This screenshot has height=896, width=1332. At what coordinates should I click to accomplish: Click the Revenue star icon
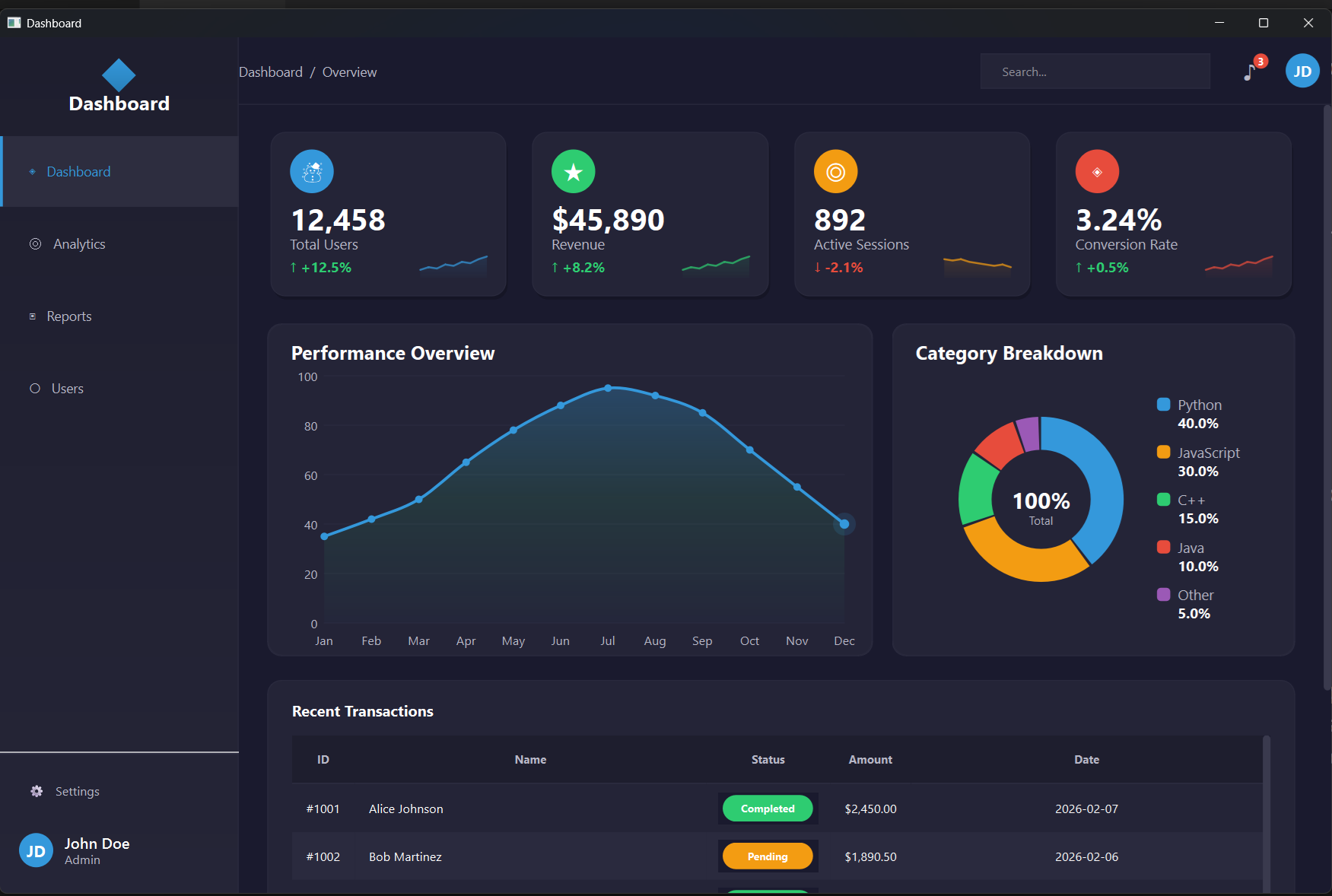coord(573,171)
